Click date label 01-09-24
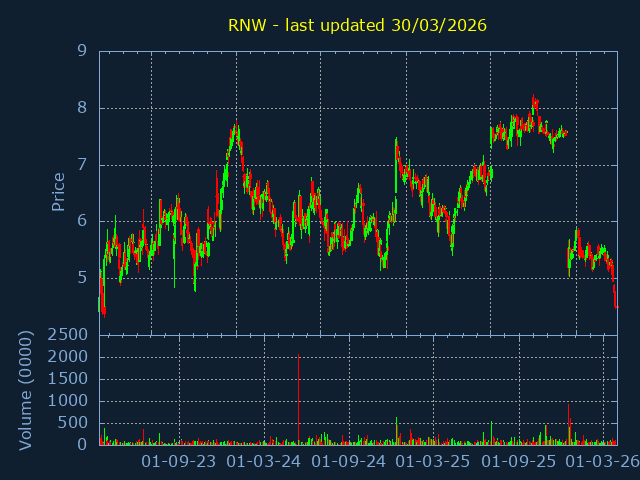This screenshot has height=480, width=640. tap(349, 462)
